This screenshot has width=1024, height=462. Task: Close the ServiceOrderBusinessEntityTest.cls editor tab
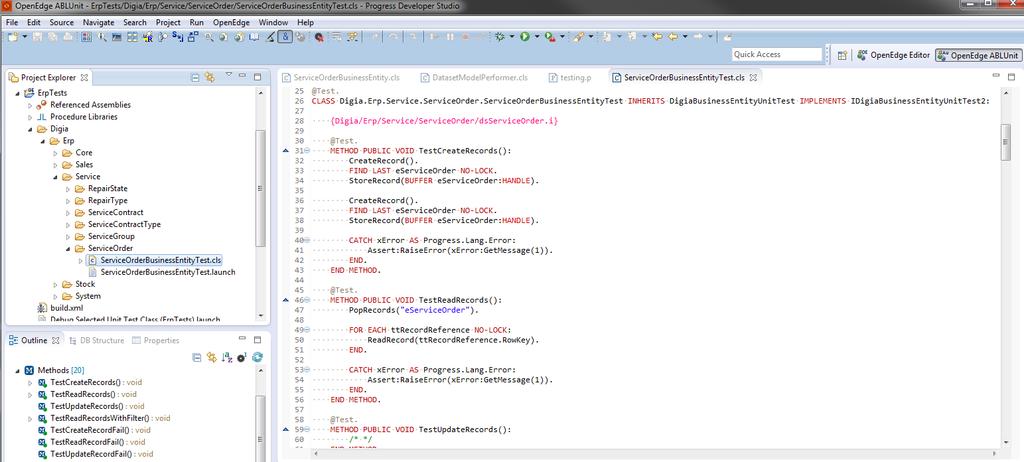point(752,78)
